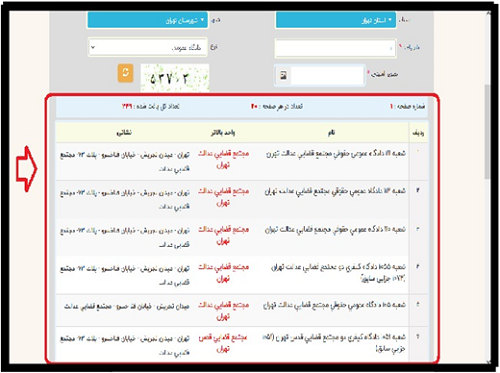Click the page's vertical scrollbar thumb
Image resolution: width=500 pixels, height=373 pixels.
pos(487,132)
